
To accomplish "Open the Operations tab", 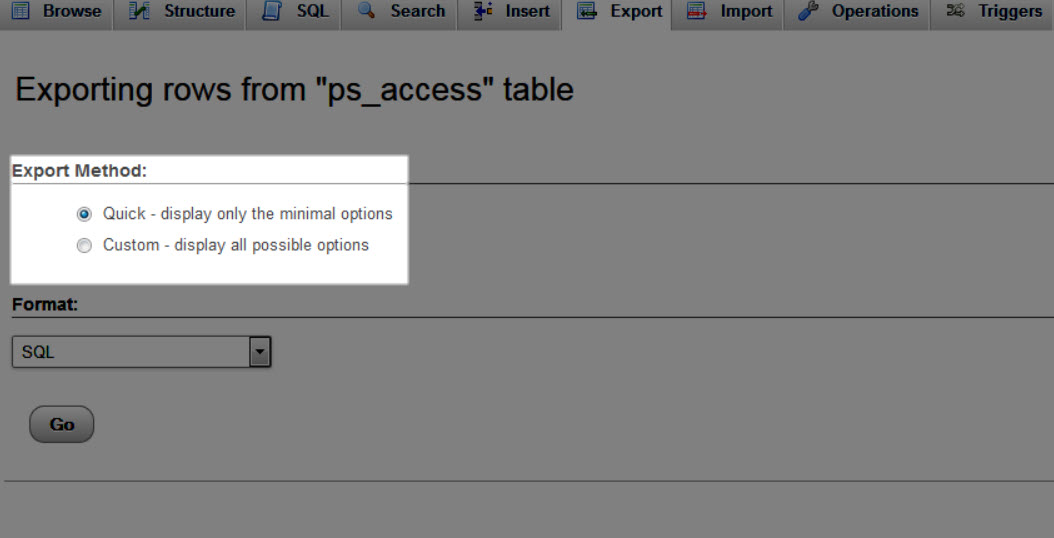I will pos(874,12).
